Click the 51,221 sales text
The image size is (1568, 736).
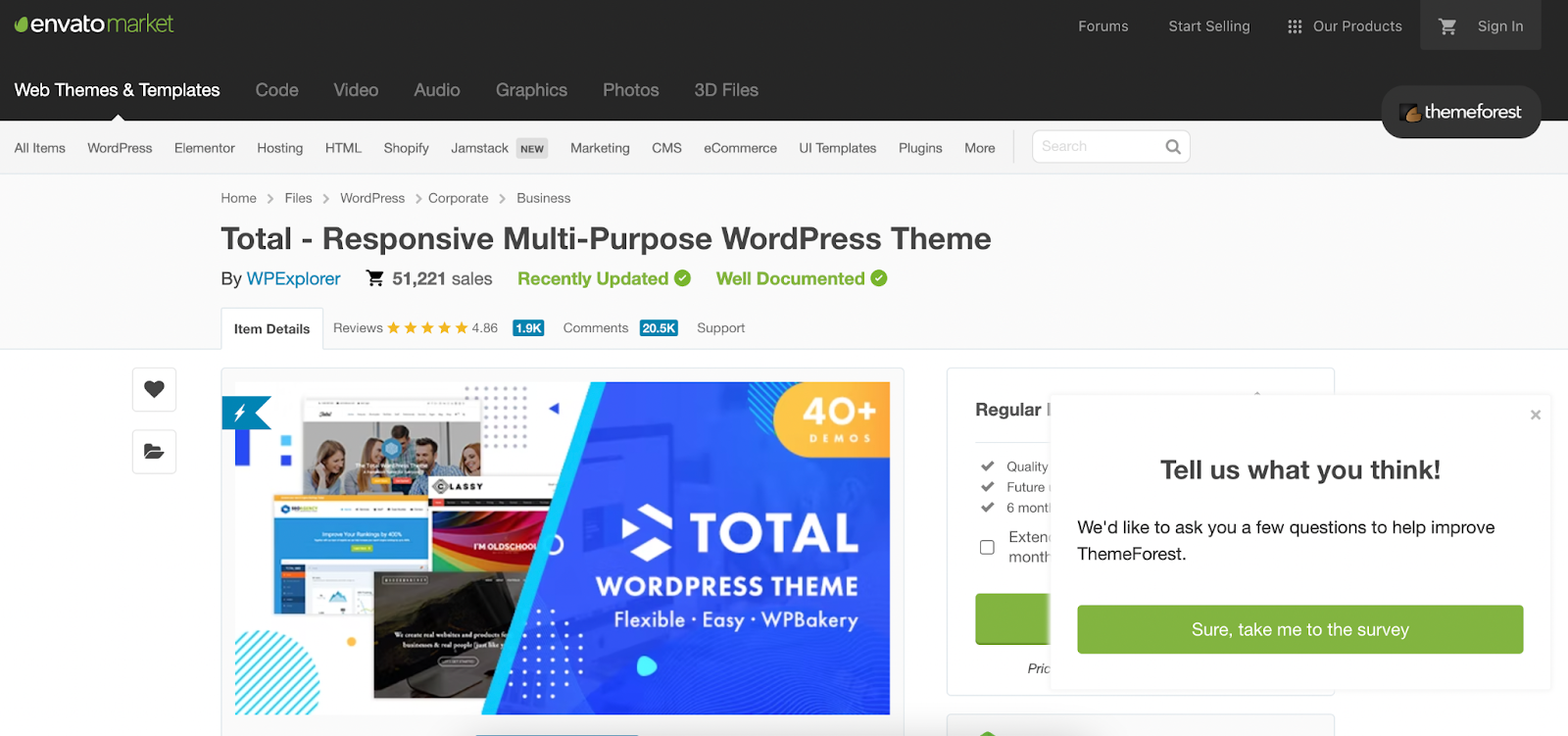point(442,278)
